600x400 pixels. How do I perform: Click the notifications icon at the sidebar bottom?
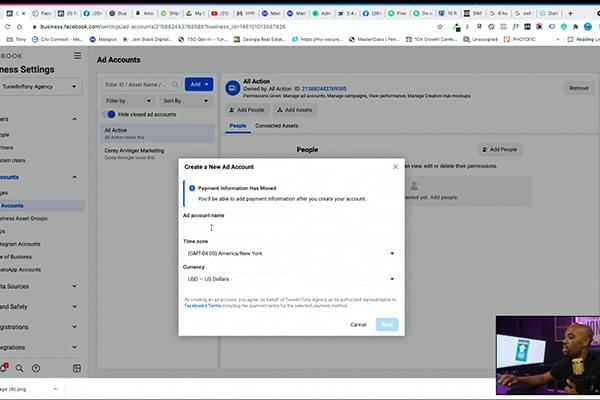5,368
